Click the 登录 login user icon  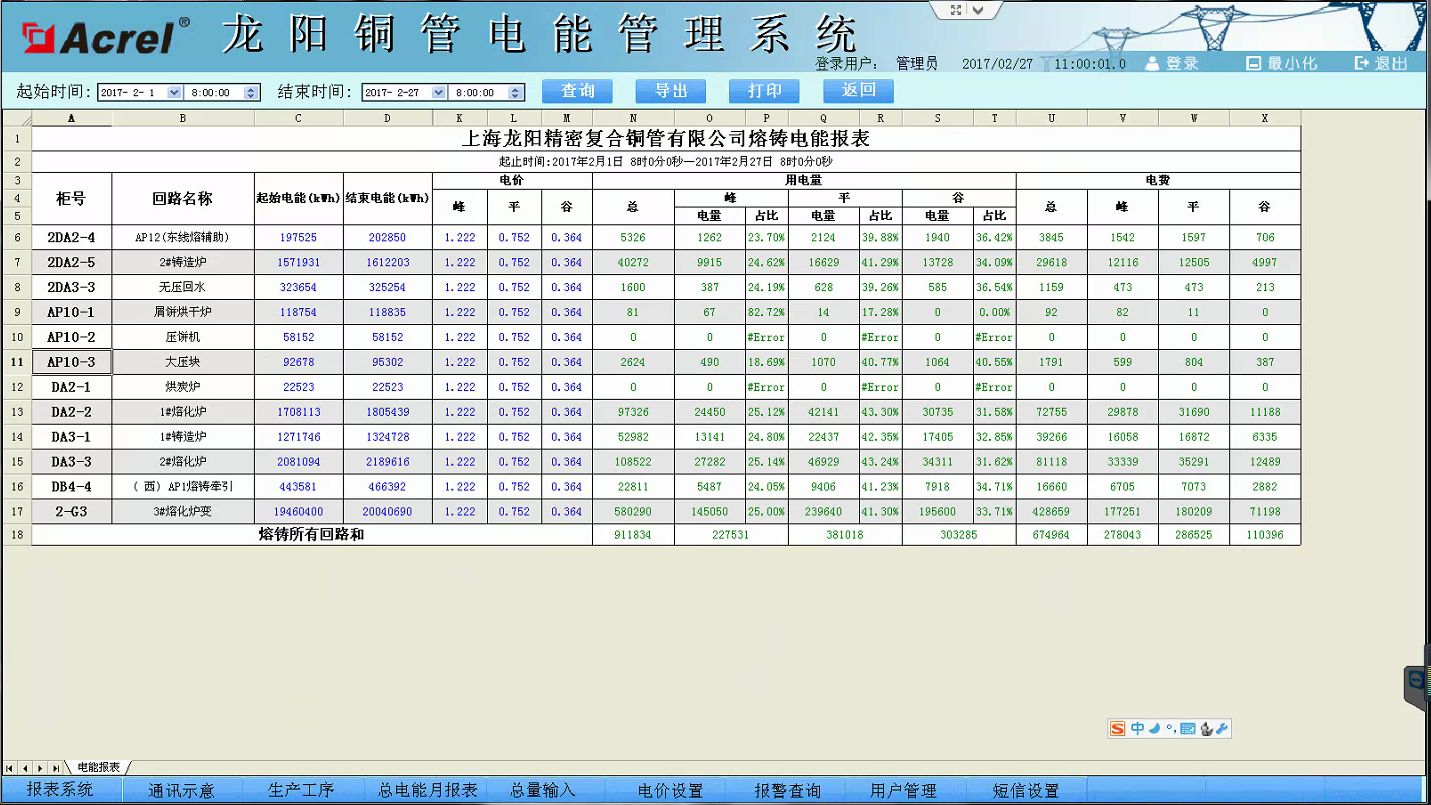[x=1152, y=63]
